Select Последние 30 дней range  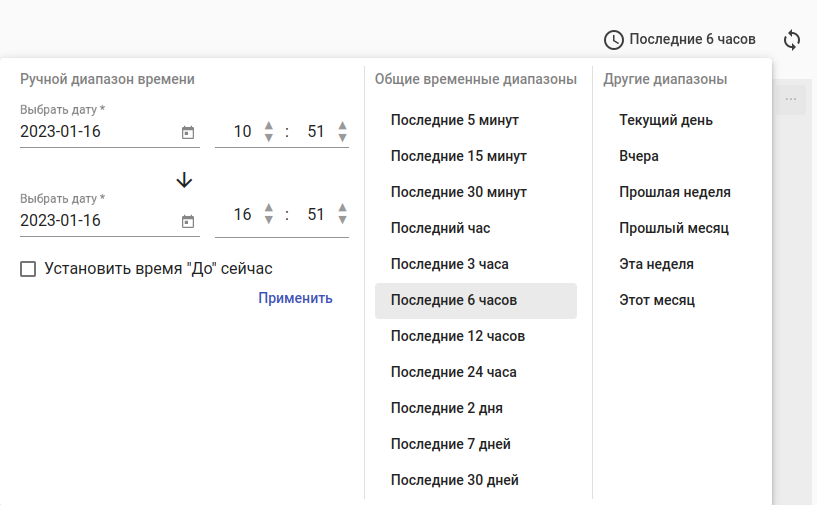454,480
